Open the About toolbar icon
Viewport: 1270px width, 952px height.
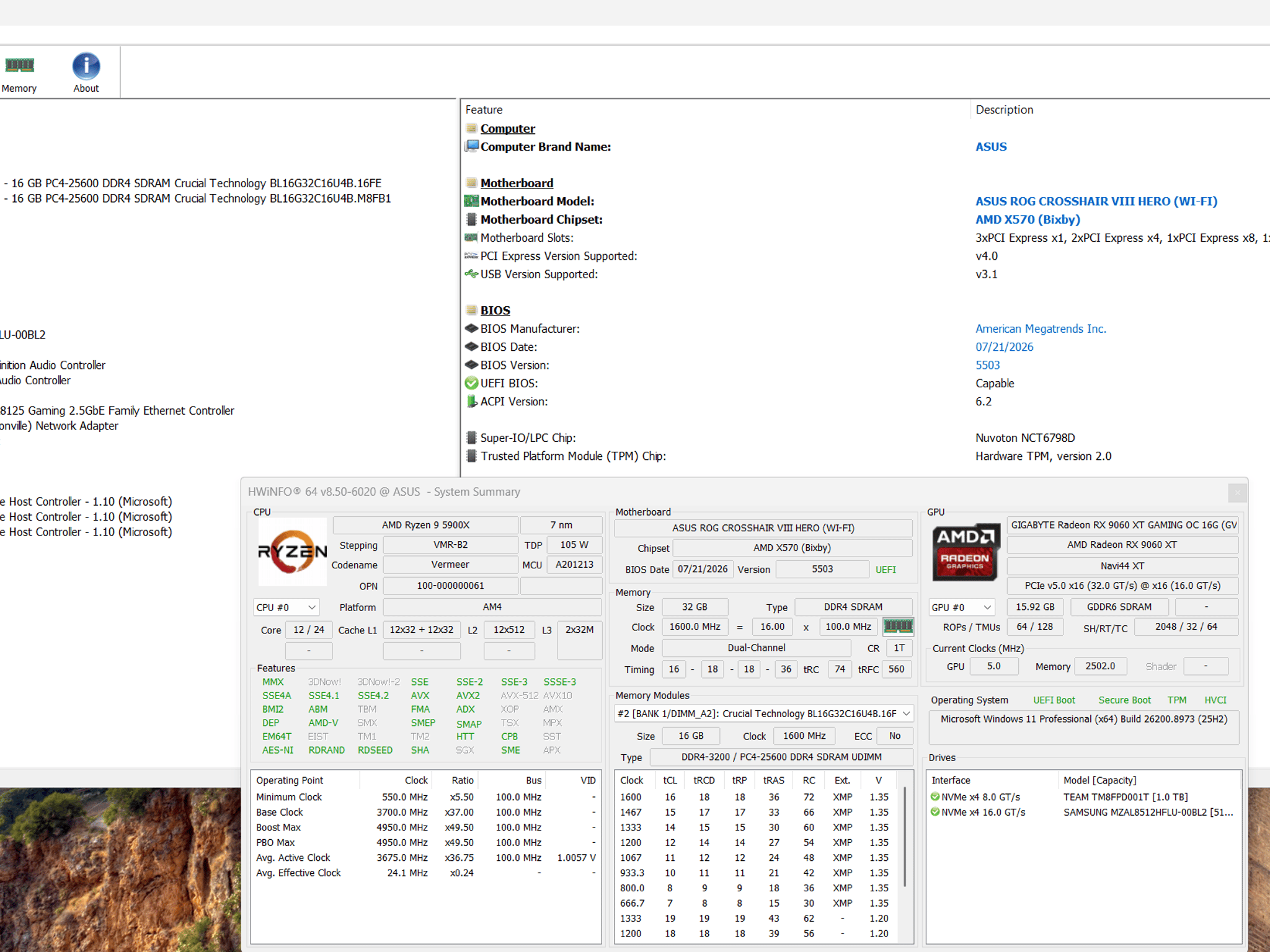click(86, 73)
